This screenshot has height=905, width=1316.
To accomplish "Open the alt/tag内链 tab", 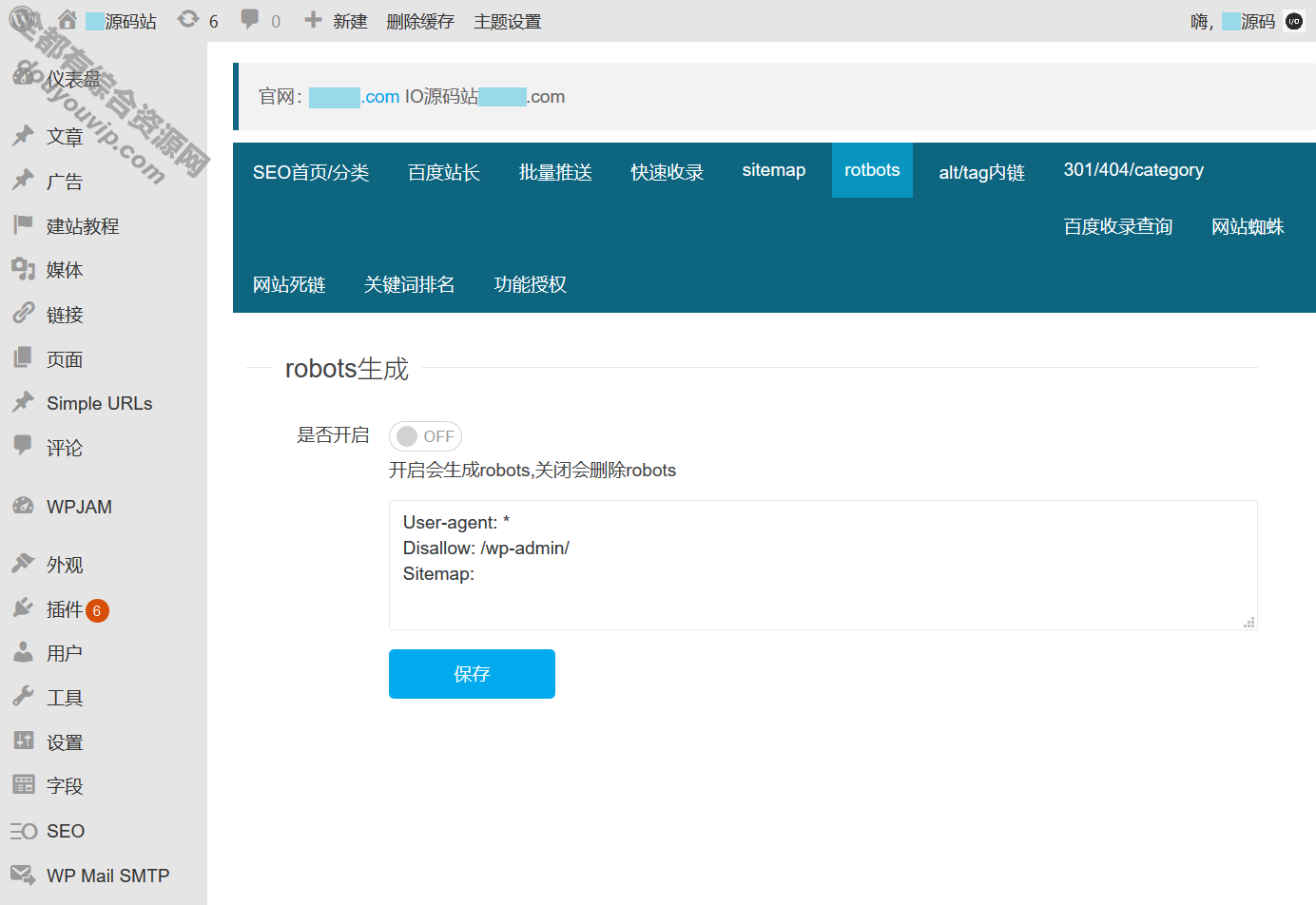I will tap(981, 172).
